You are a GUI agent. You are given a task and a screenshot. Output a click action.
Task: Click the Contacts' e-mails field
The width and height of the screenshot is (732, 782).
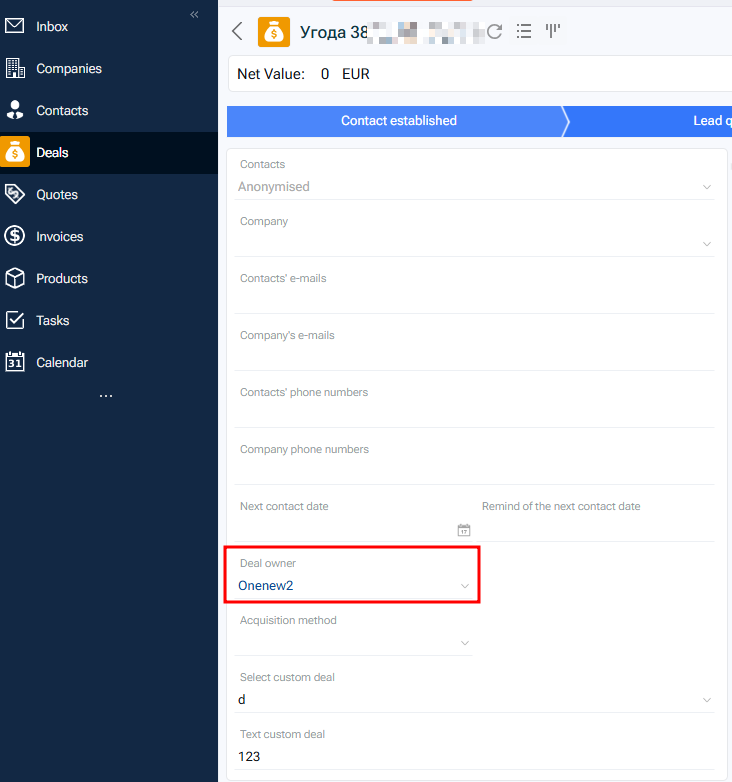(x=475, y=299)
